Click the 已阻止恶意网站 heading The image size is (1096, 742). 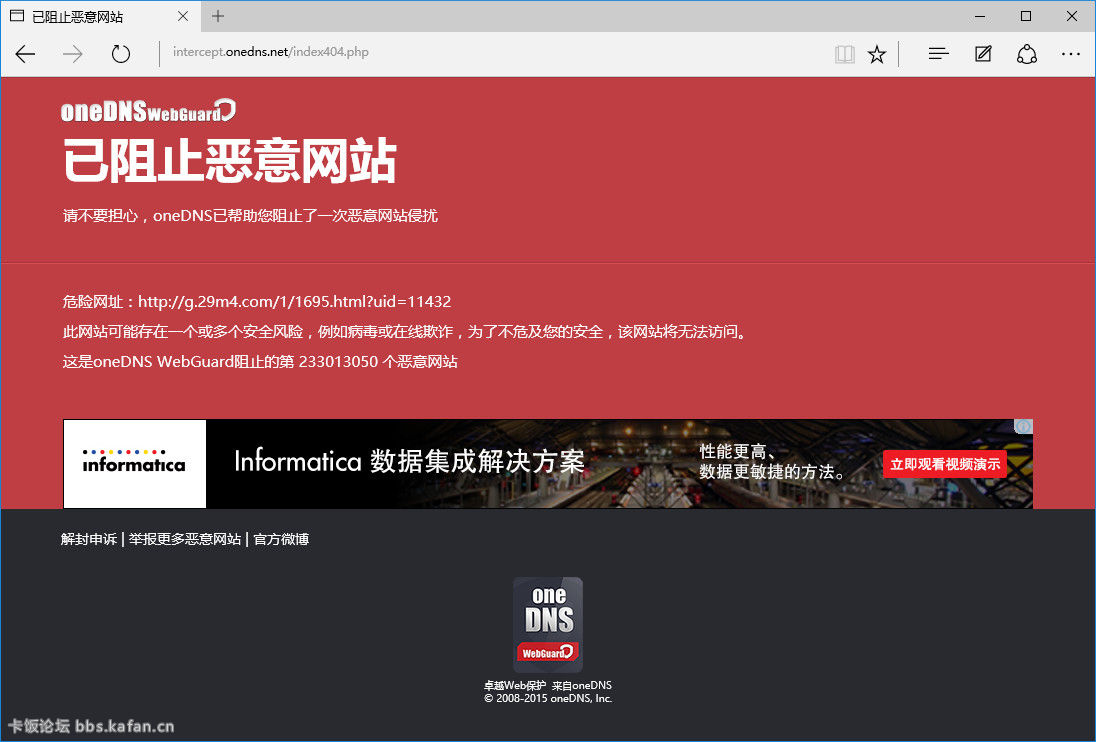tap(230, 161)
